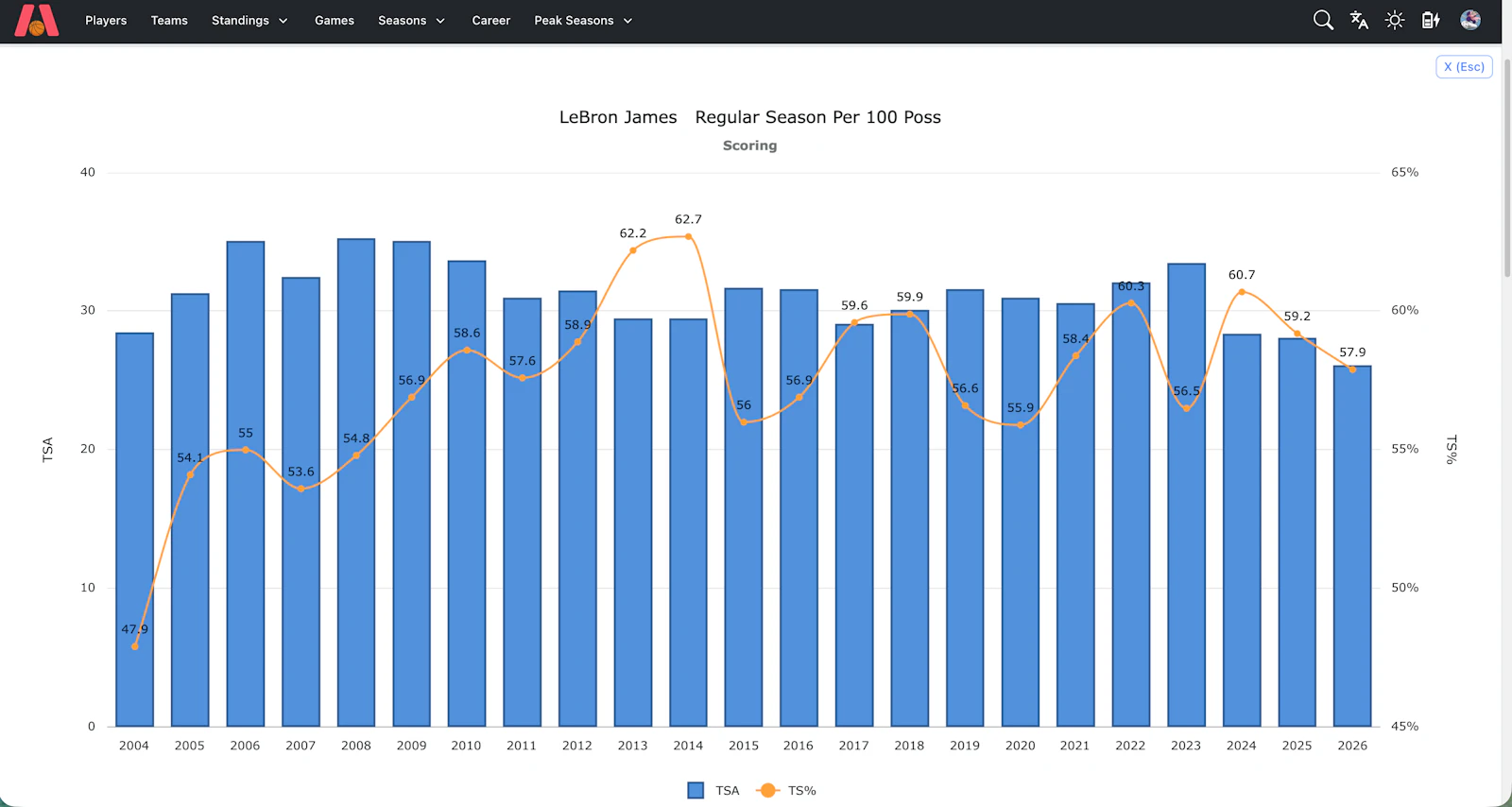Toggle the TSA series in the legend
1512x807 pixels.
[x=713, y=791]
